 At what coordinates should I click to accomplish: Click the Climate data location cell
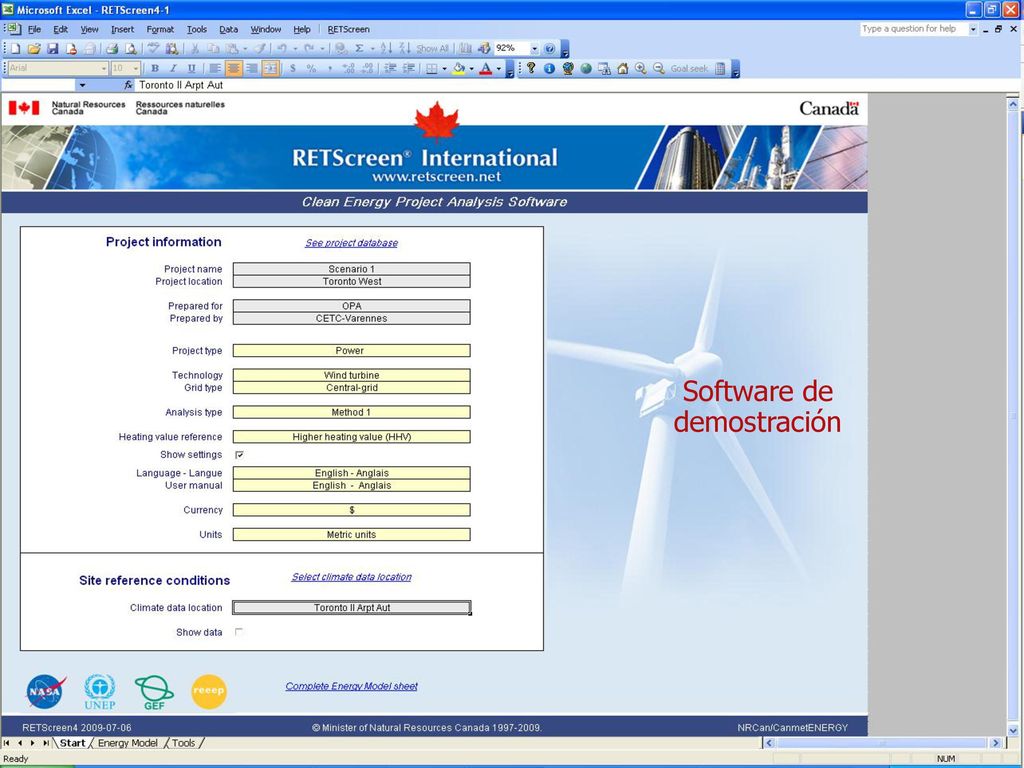[x=351, y=607]
